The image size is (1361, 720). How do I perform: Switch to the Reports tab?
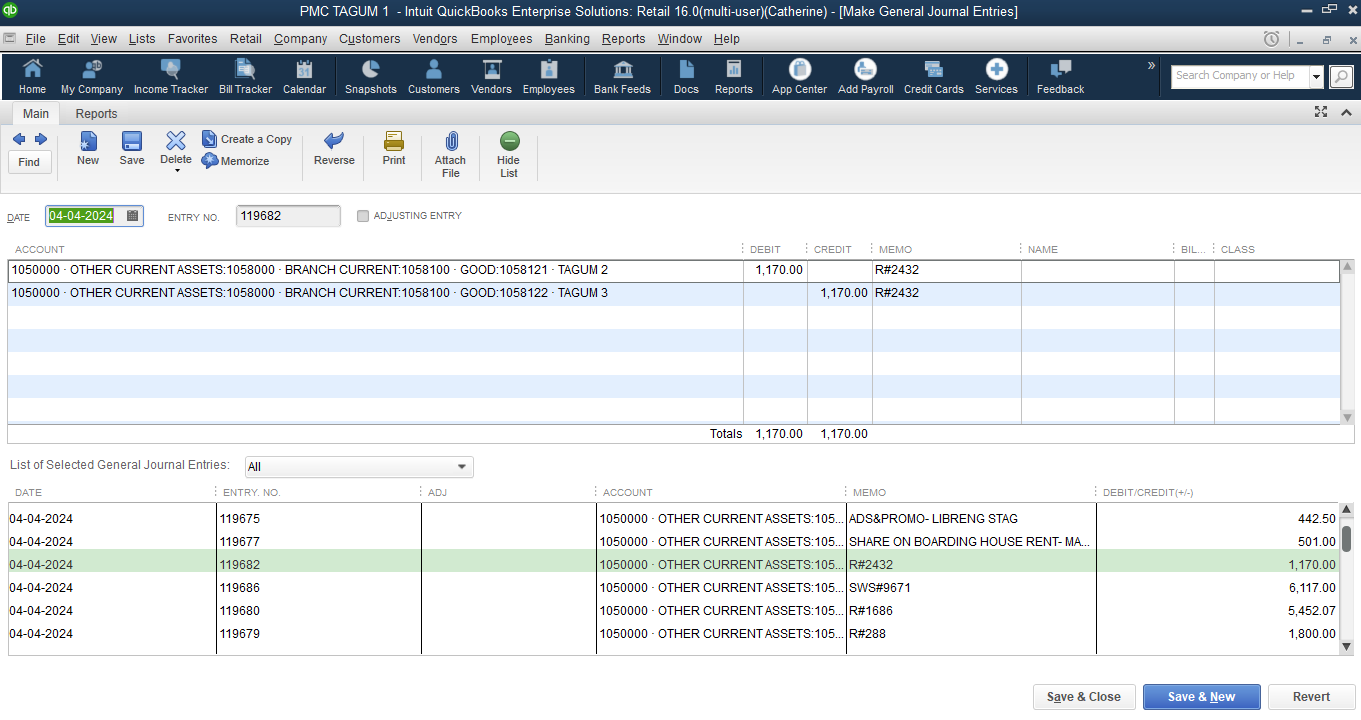[x=96, y=113]
